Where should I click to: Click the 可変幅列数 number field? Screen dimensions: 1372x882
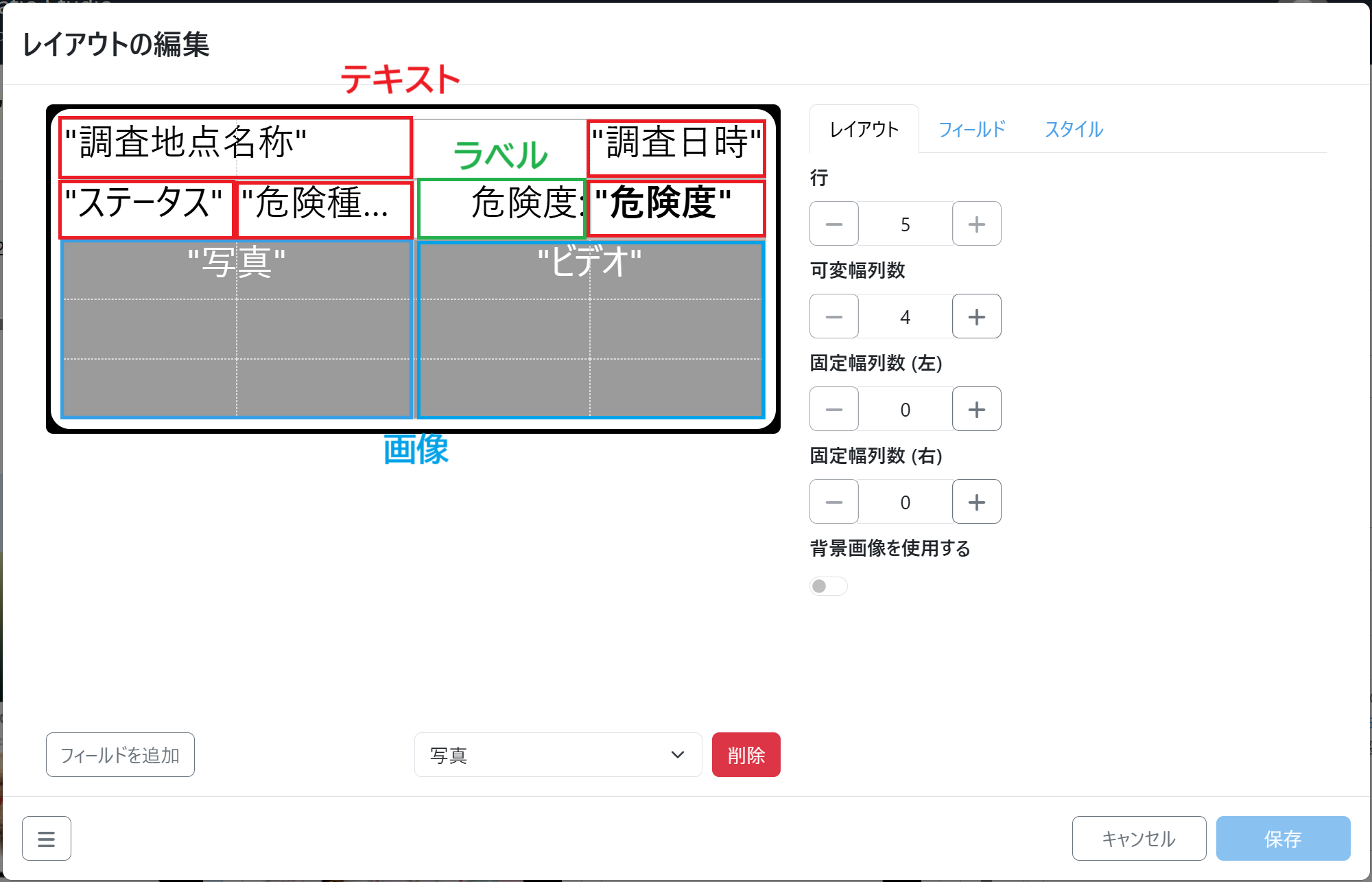[x=905, y=316]
